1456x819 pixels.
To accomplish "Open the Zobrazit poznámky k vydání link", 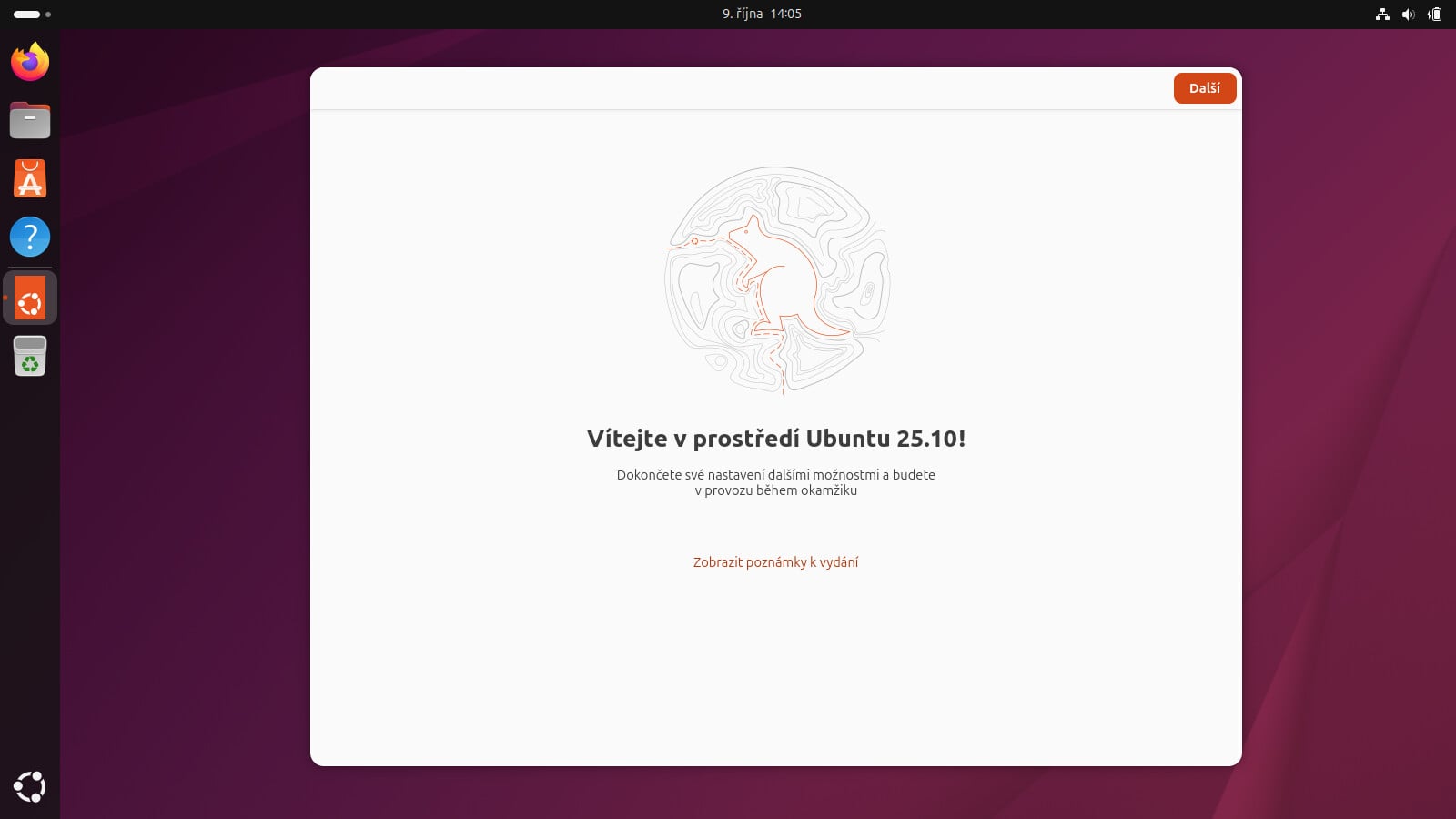I will [x=775, y=562].
